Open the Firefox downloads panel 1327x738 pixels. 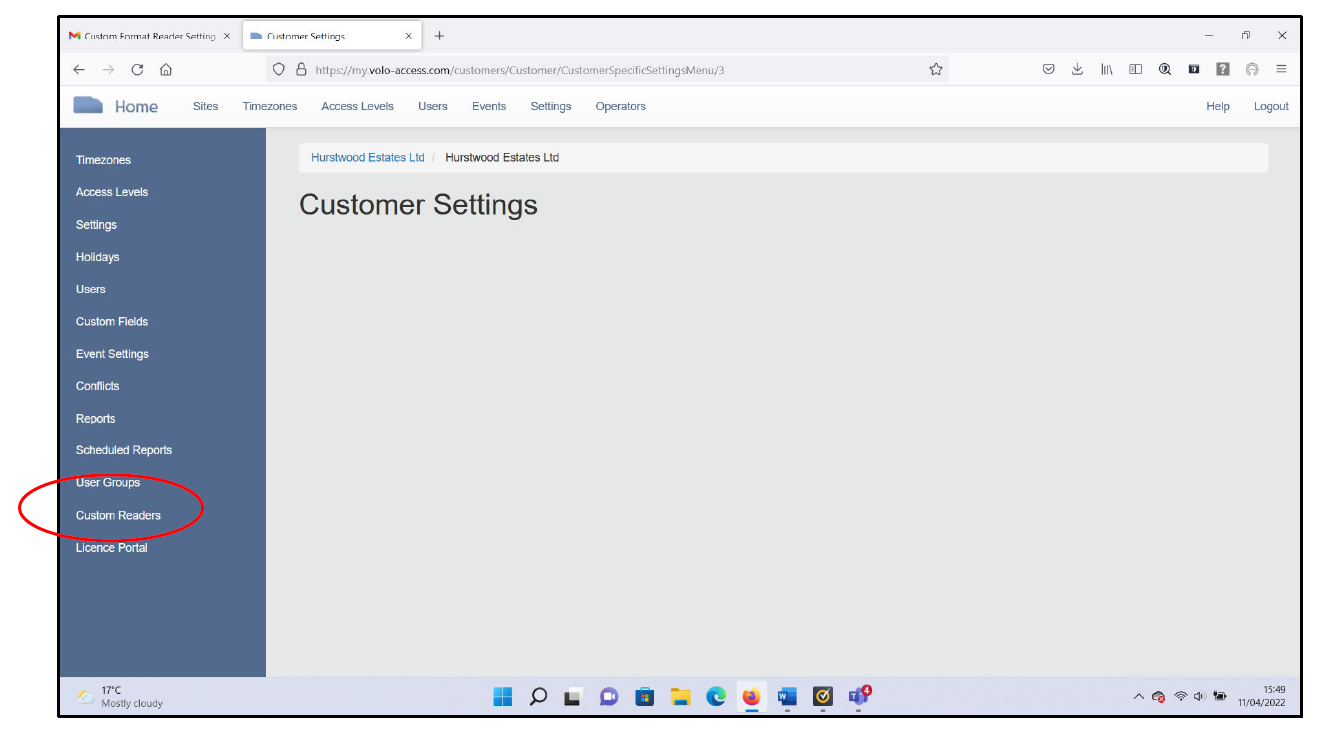coord(1077,70)
